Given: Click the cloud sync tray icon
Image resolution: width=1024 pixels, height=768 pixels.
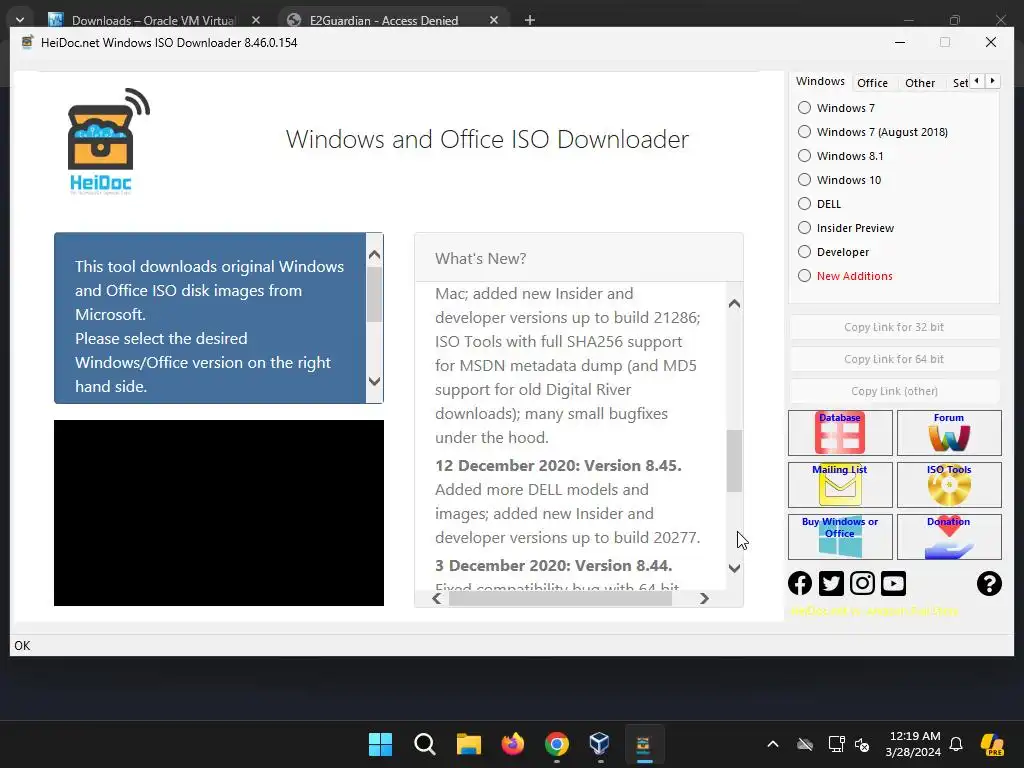Looking at the screenshot, I should 805,744.
